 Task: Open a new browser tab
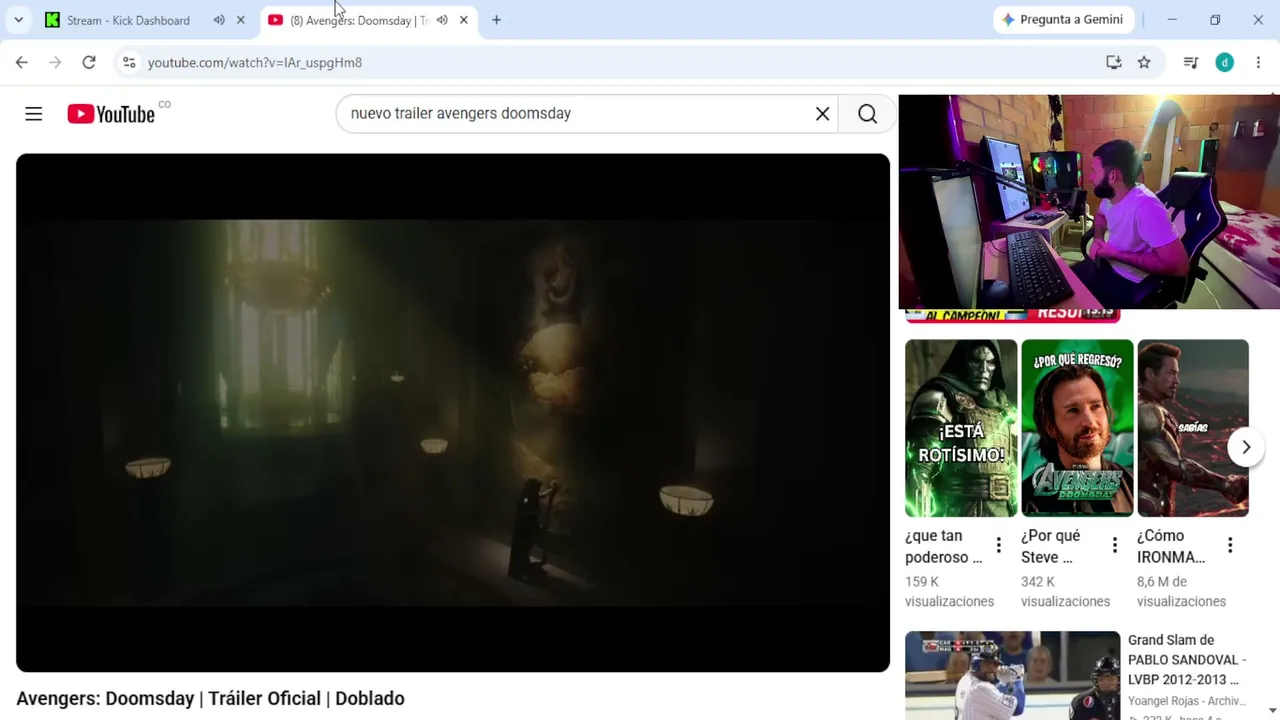[496, 20]
